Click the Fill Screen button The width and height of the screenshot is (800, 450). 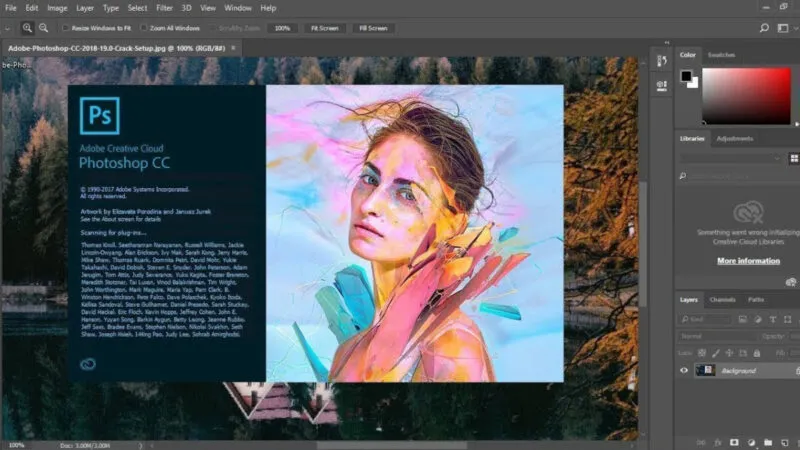[x=373, y=29]
